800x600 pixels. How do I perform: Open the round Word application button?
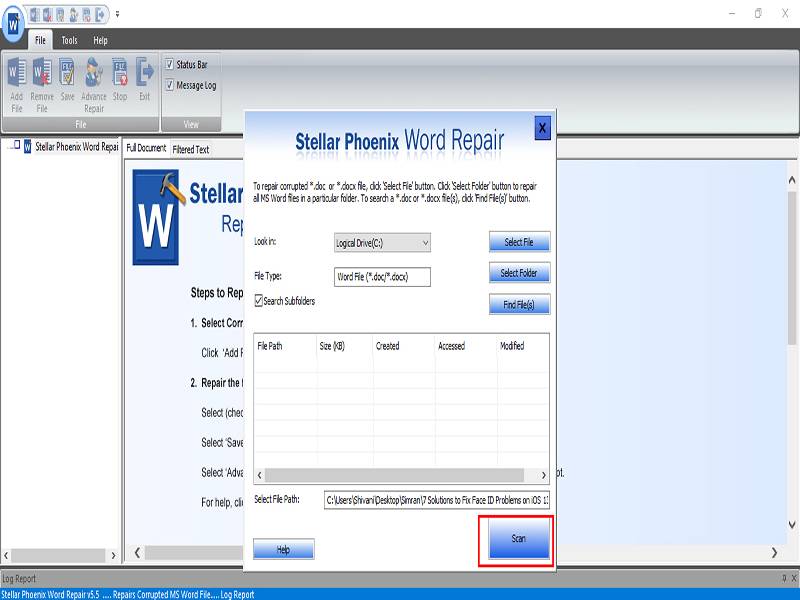13,22
